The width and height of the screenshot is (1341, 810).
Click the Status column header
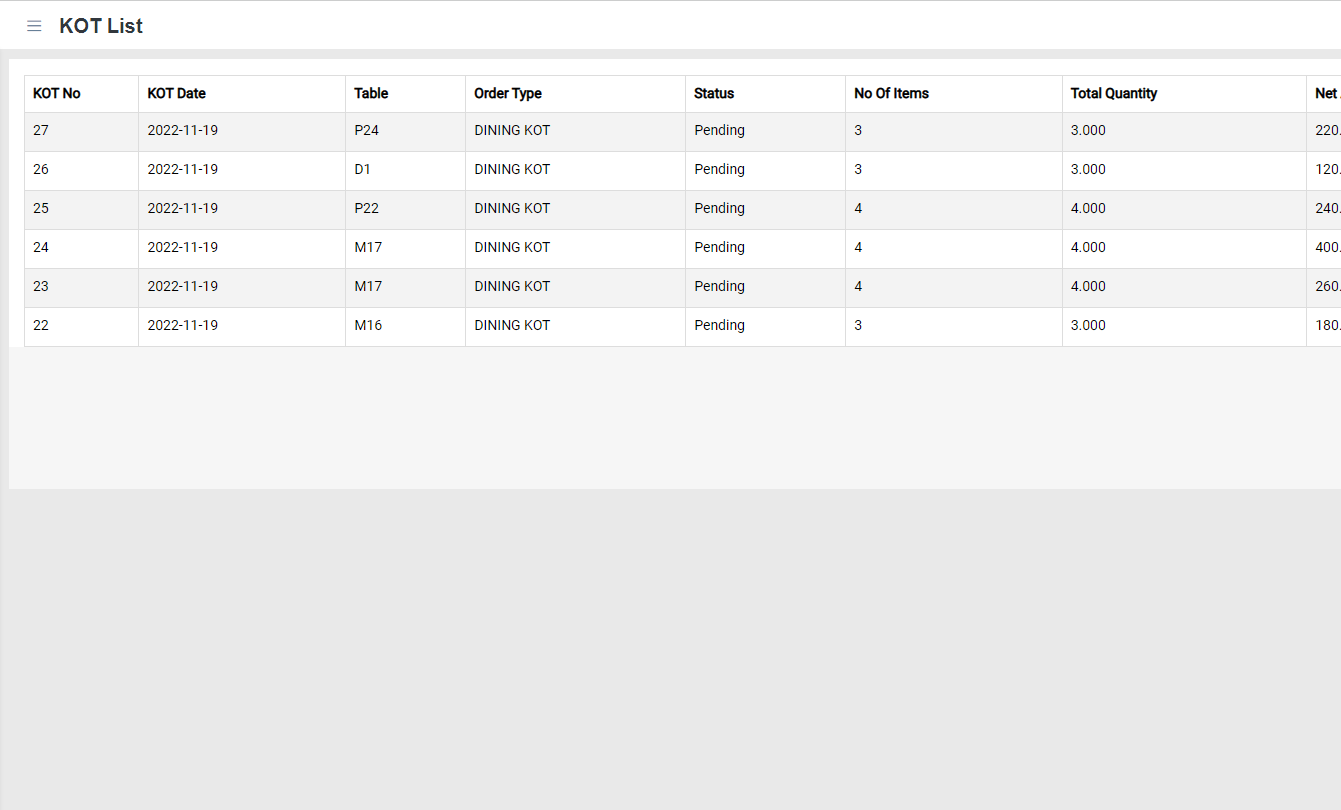714,93
